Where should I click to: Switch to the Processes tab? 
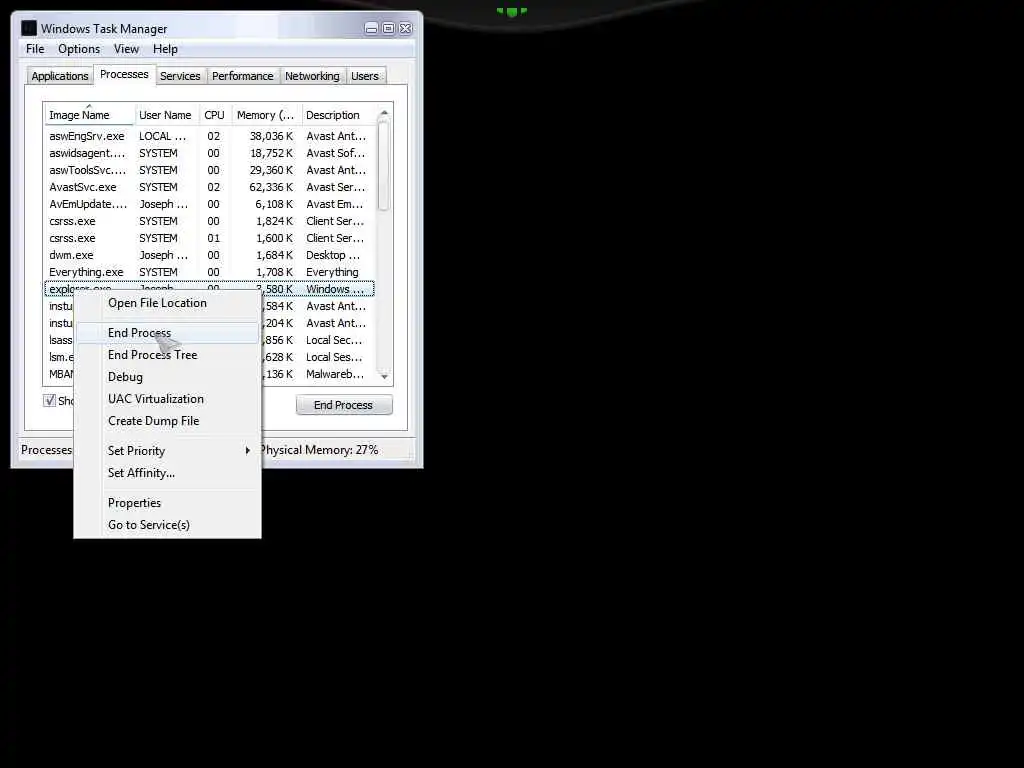124,74
